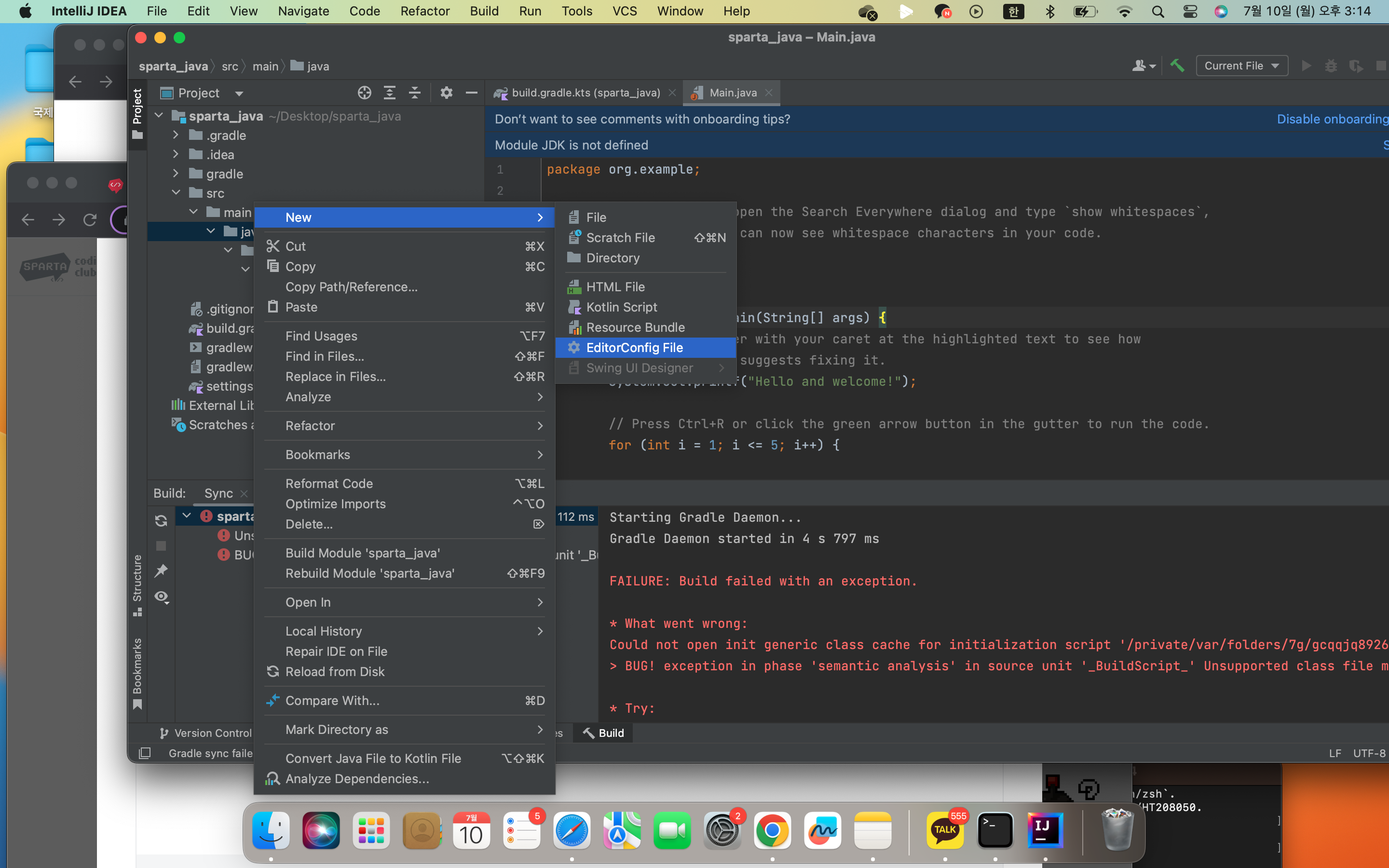
Task: Click the src breadcrumb
Action: coord(230,66)
